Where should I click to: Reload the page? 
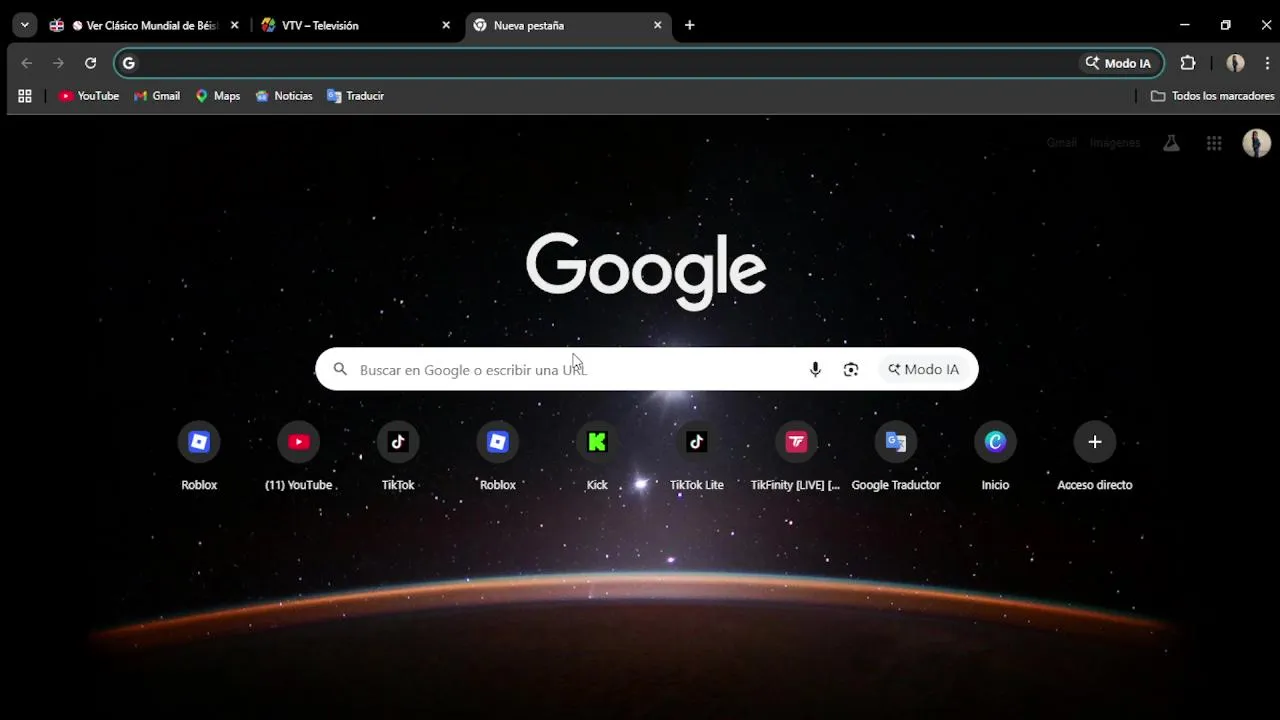click(x=90, y=63)
